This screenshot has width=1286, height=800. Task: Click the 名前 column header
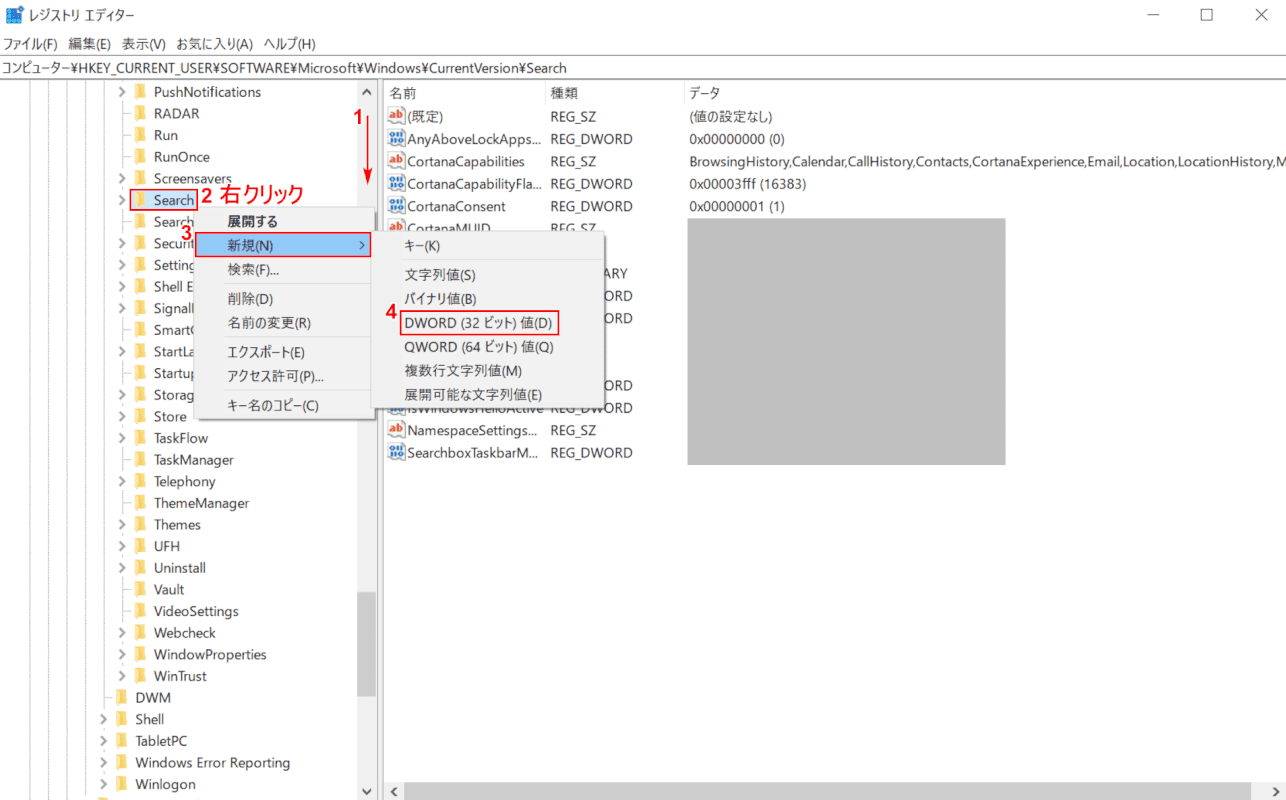(464, 93)
